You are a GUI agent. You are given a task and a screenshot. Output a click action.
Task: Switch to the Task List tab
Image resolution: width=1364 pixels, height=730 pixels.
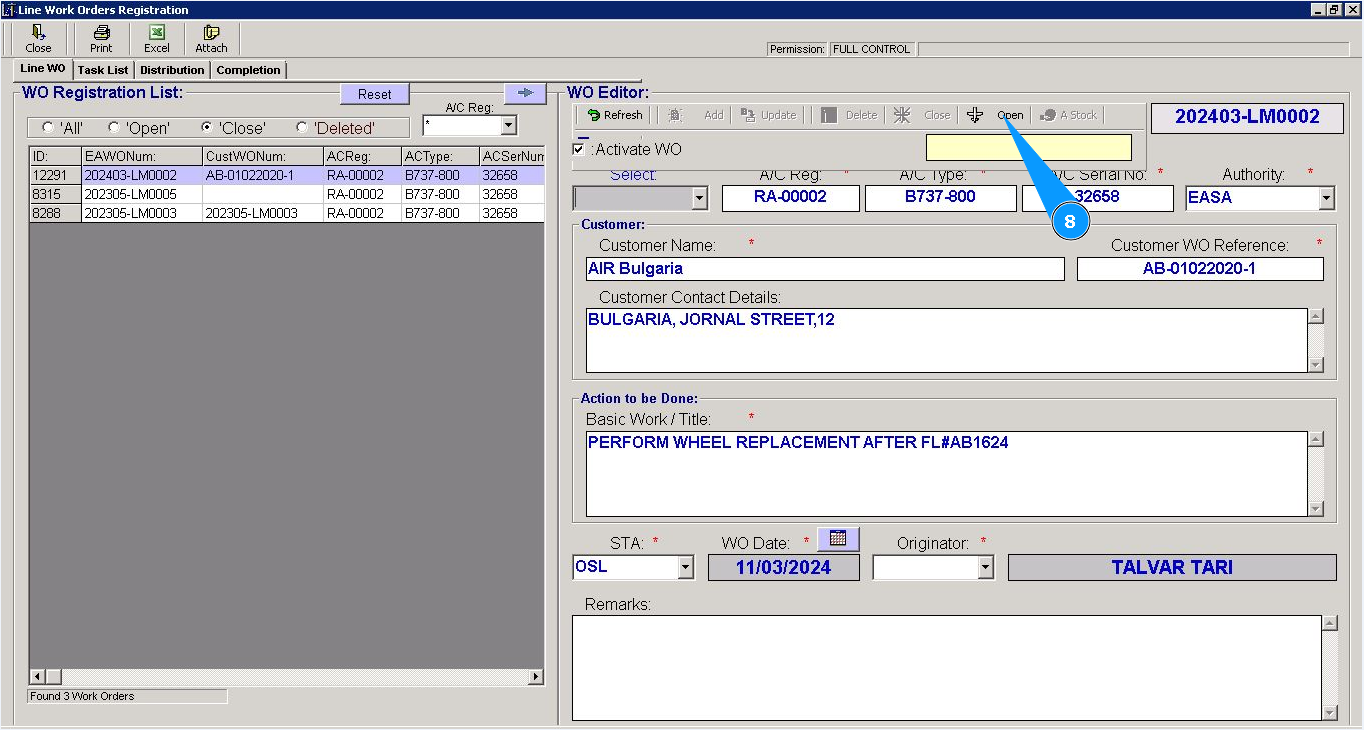point(103,70)
